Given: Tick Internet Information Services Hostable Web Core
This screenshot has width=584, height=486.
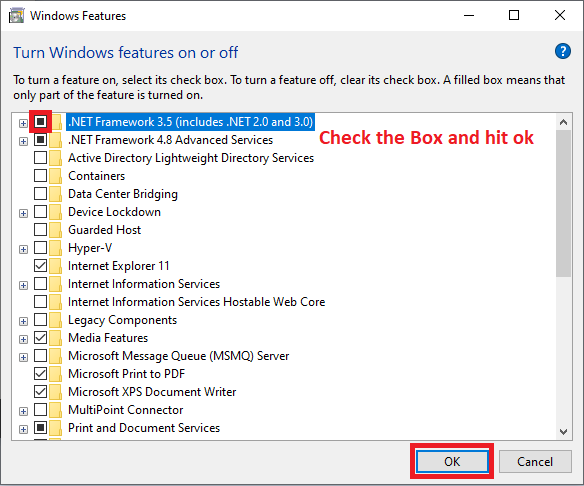Looking at the screenshot, I should (40, 302).
